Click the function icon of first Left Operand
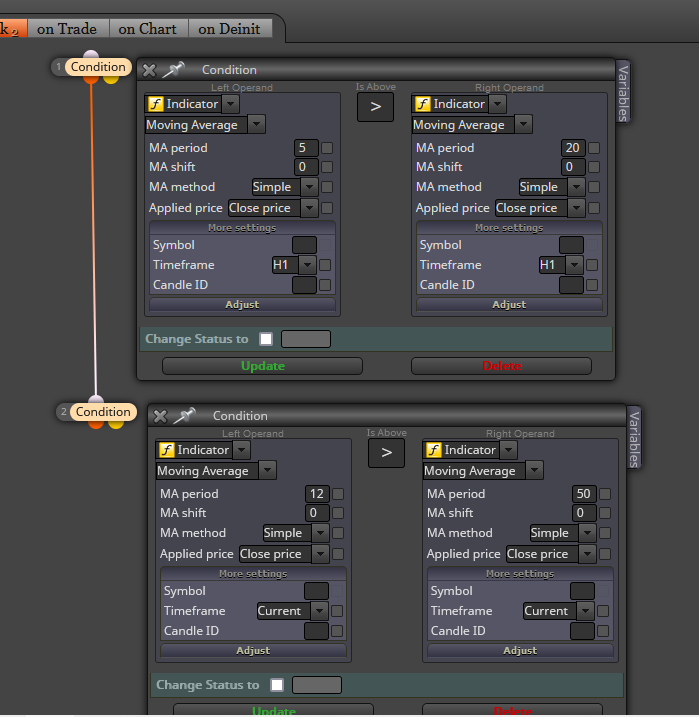This screenshot has height=717, width=699. click(x=156, y=104)
